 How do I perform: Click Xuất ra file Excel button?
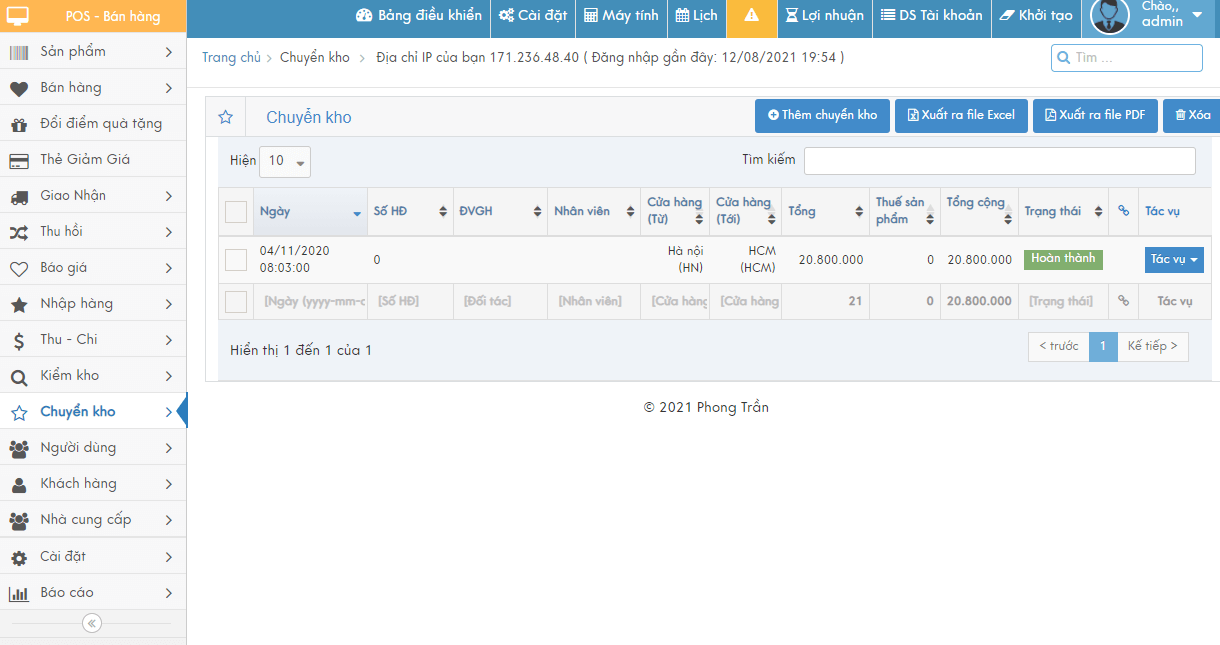[x=960, y=116]
